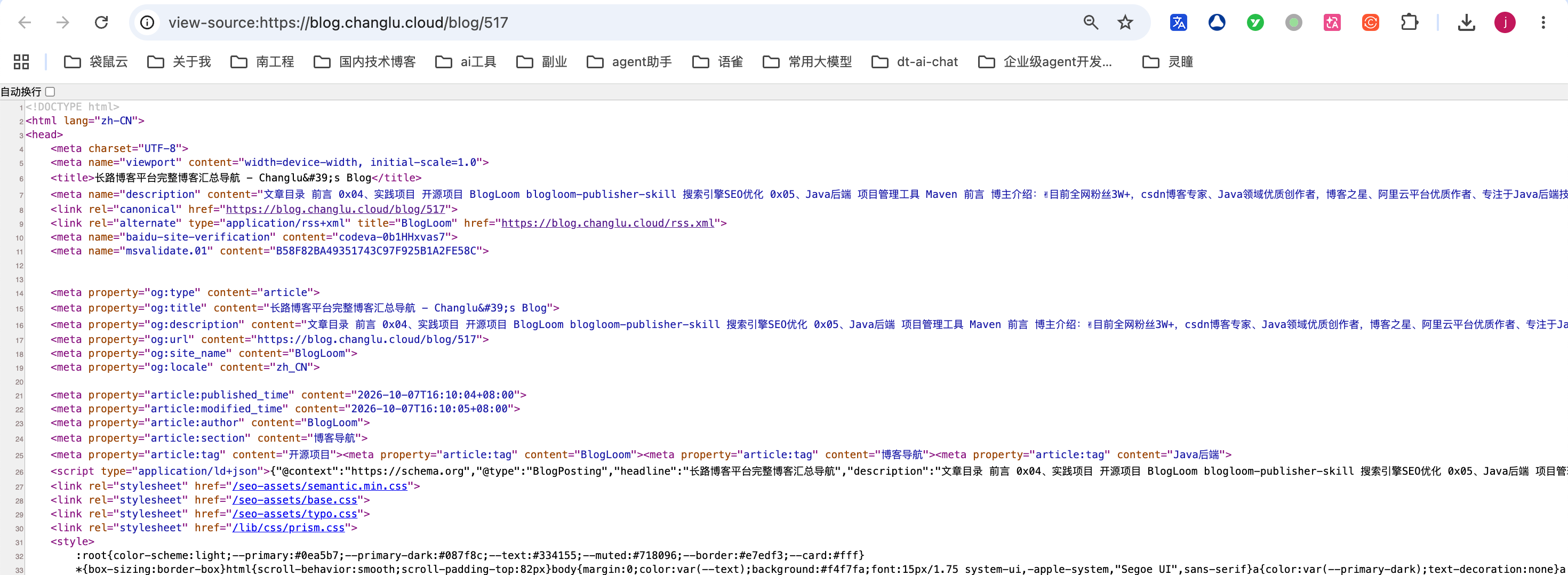Open the 袋鼠云 bookmark folder
This screenshot has width=1568, height=575.
[x=96, y=61]
